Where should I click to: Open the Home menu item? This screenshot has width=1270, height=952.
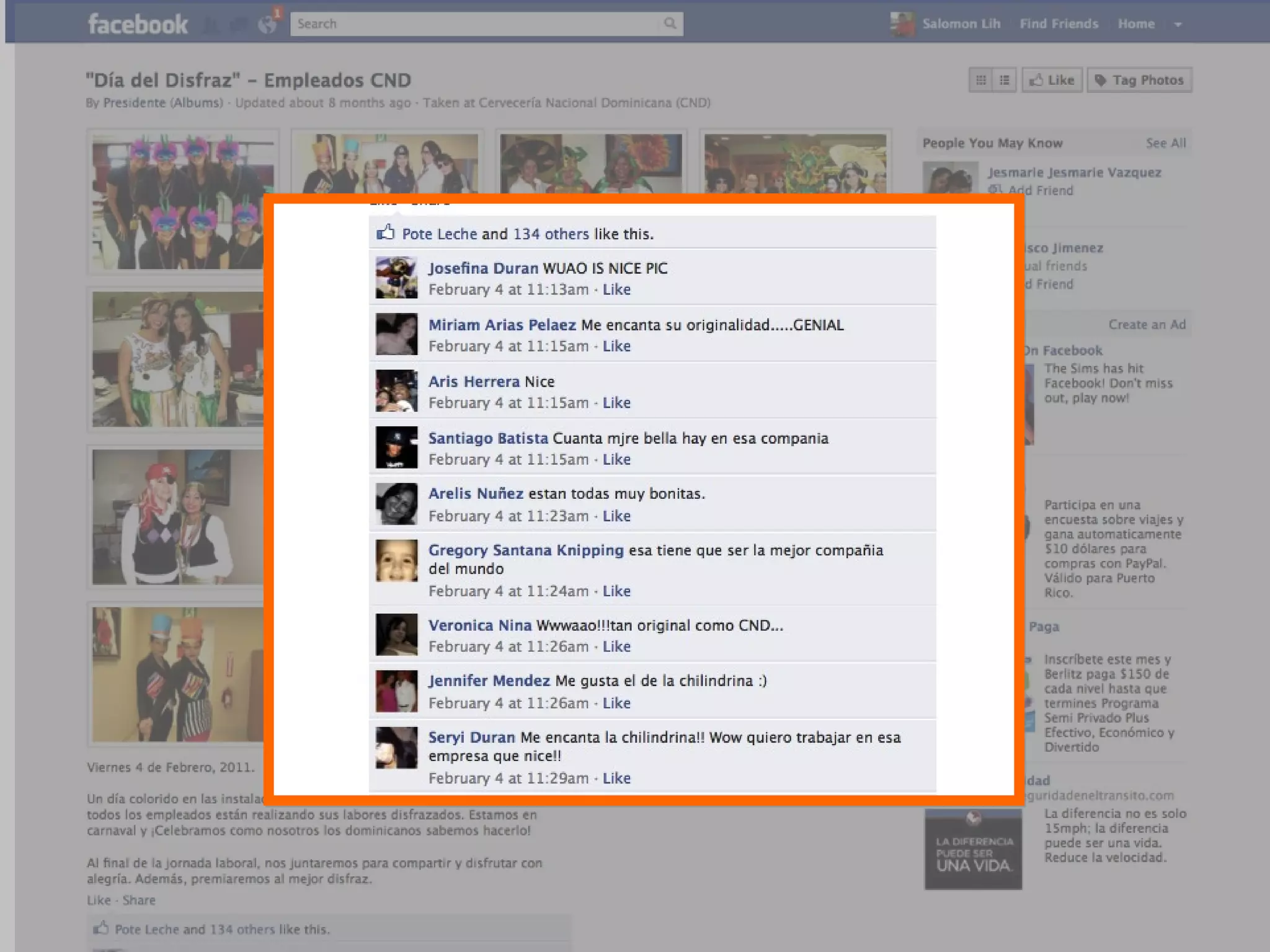pos(1136,24)
